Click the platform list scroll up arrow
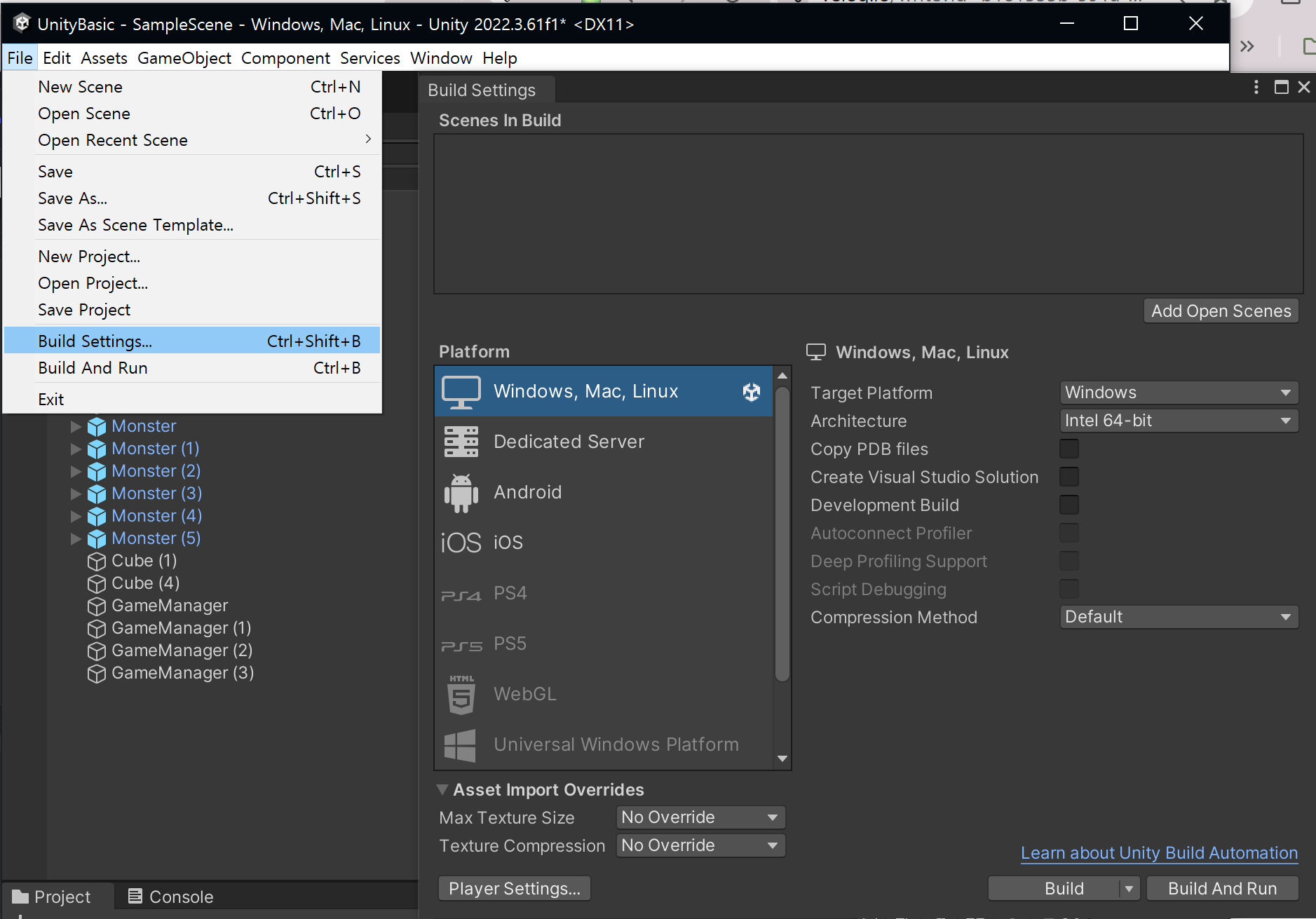This screenshot has width=1316, height=919. click(x=782, y=376)
